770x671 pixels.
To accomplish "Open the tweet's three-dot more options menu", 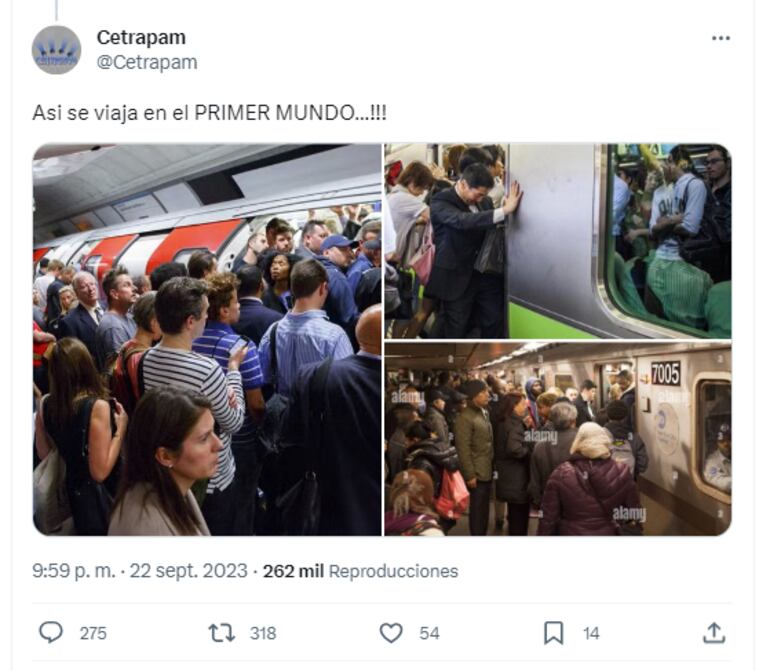I will click(x=720, y=38).
